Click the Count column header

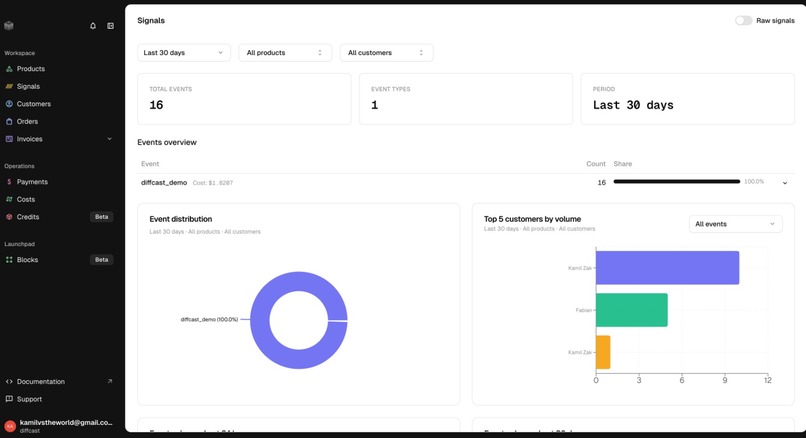coord(596,164)
